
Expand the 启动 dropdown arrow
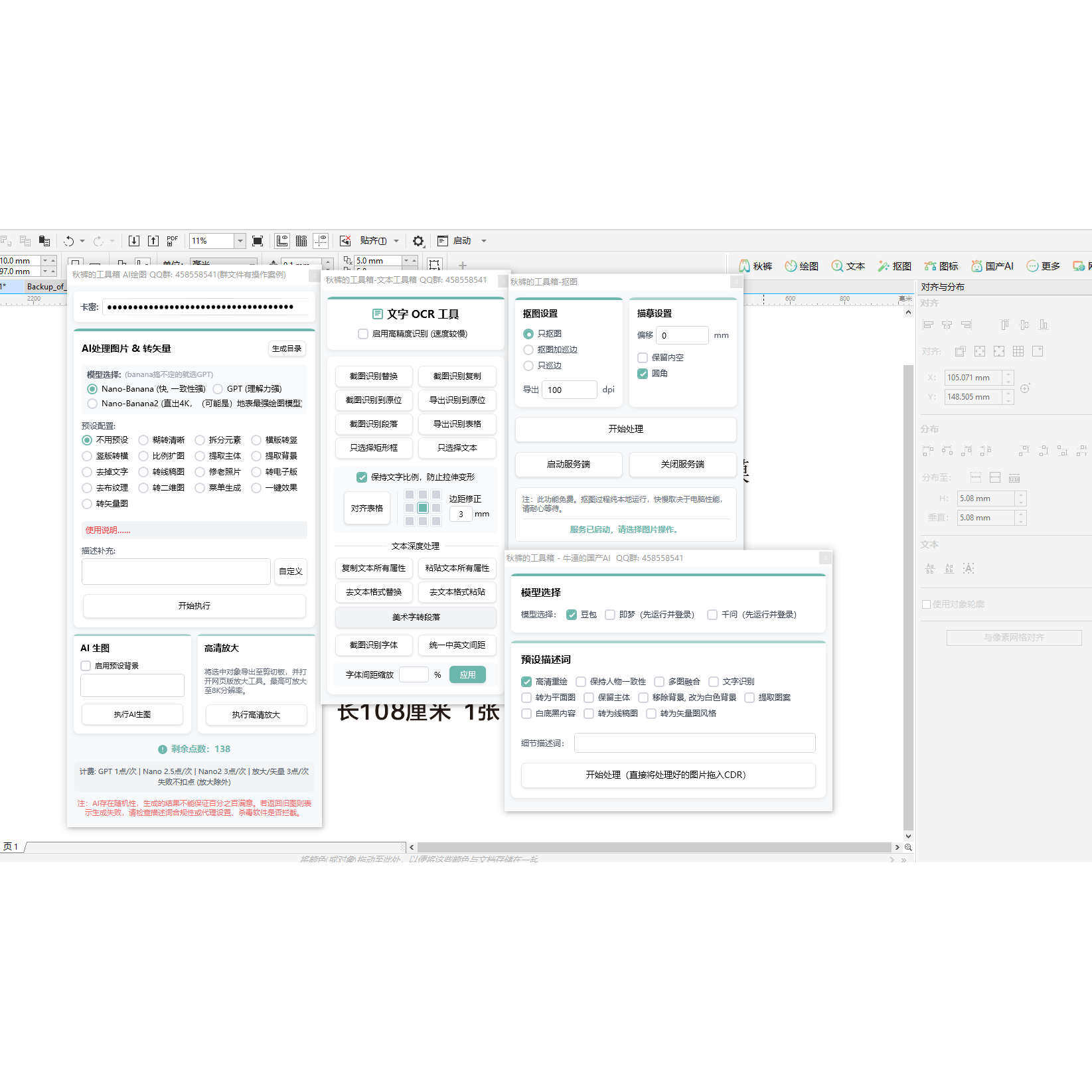[x=484, y=241]
